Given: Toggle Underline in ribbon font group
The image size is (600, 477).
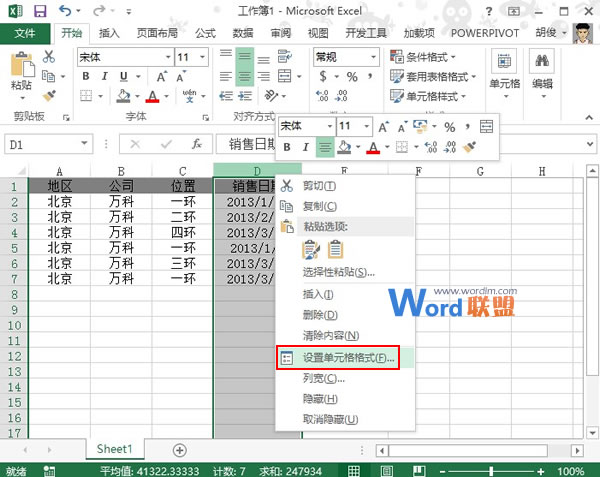Looking at the screenshot, I should [x=124, y=77].
